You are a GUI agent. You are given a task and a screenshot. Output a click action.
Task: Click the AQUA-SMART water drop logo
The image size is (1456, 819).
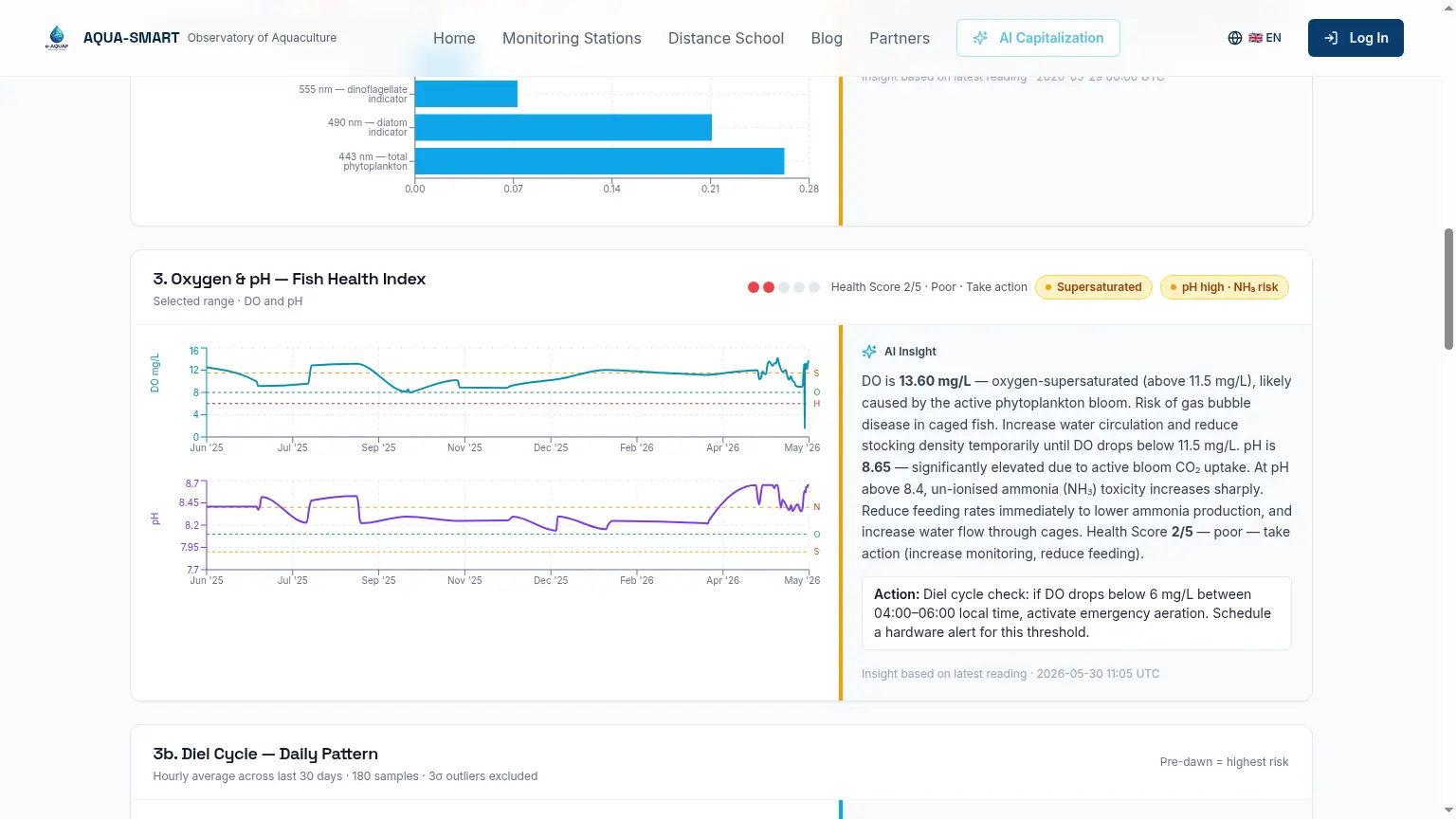[x=57, y=38]
